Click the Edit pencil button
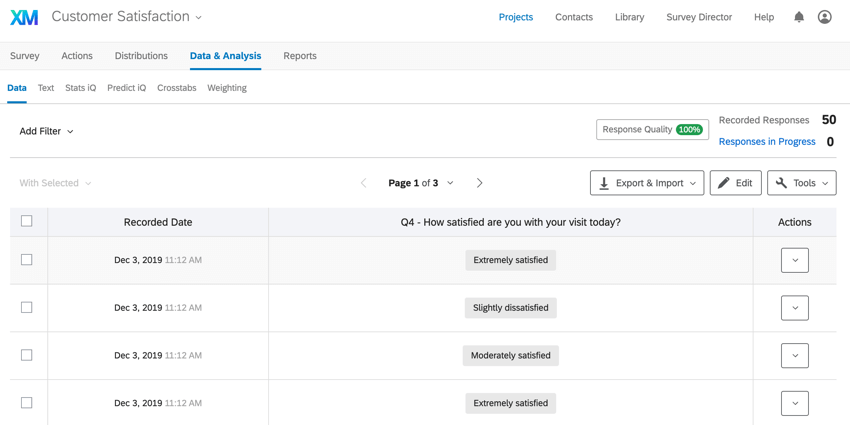Viewport: 850px width, 425px height. 736,183
